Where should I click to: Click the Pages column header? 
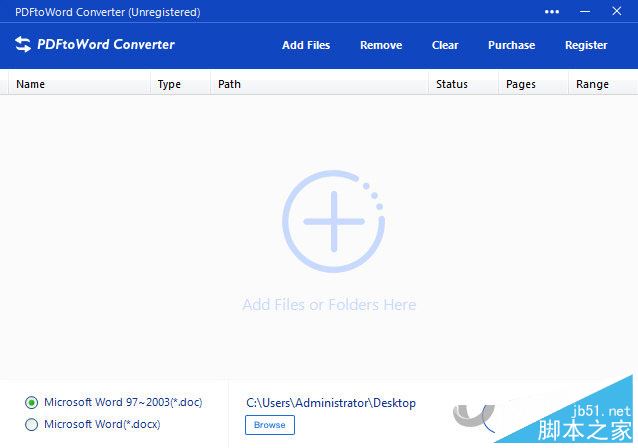(x=533, y=84)
